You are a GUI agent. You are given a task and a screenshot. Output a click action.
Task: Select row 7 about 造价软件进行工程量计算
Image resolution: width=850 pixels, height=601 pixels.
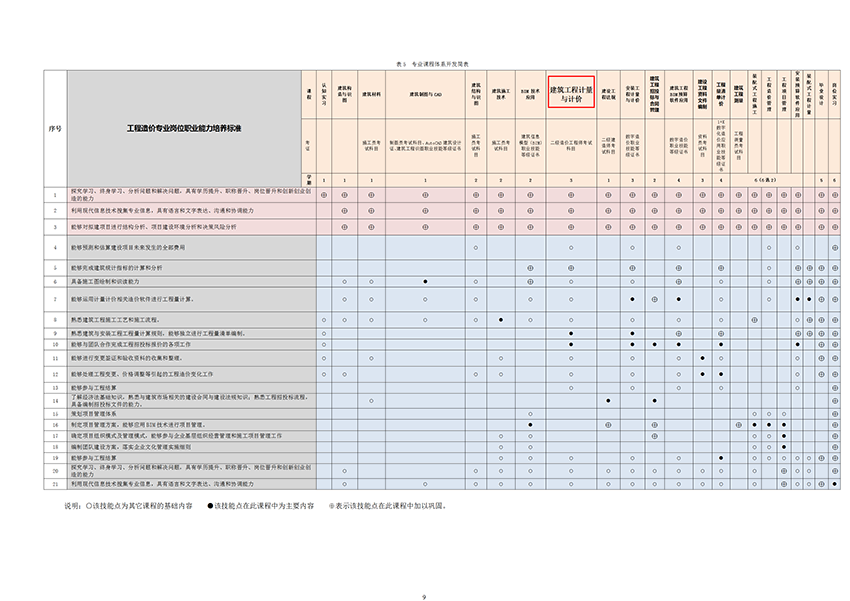coord(132,299)
